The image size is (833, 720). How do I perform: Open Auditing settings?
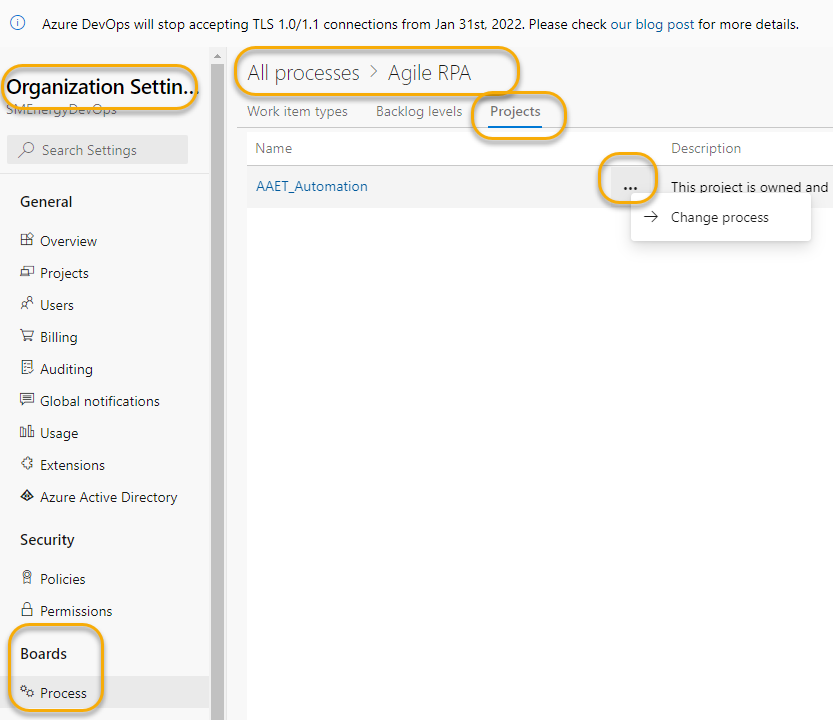click(66, 369)
